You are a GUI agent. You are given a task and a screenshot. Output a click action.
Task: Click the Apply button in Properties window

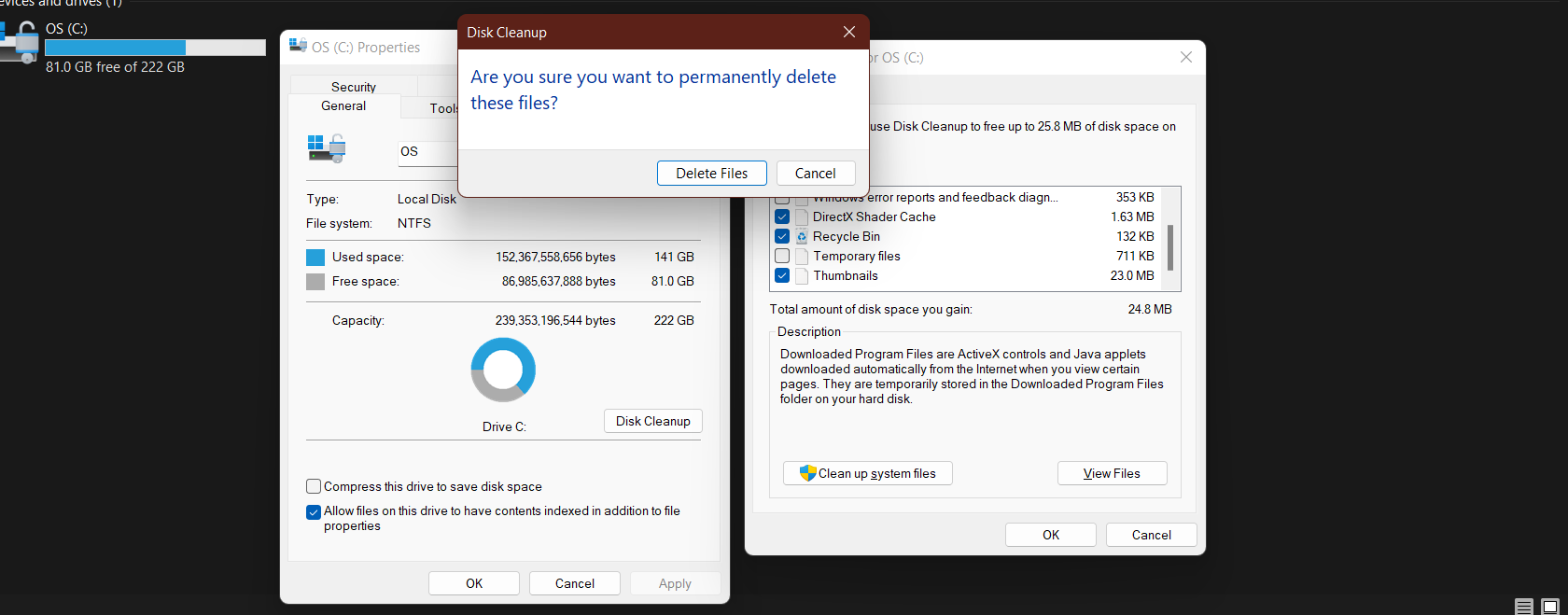[675, 583]
